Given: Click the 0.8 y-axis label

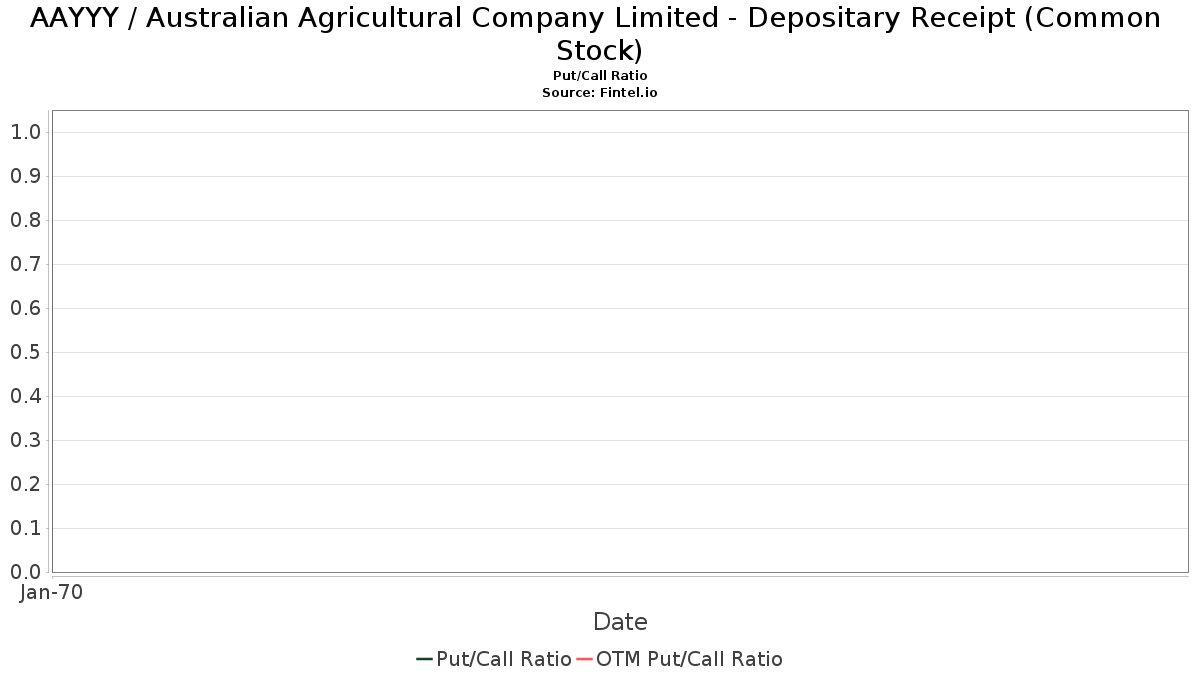Looking at the screenshot, I should [26, 220].
